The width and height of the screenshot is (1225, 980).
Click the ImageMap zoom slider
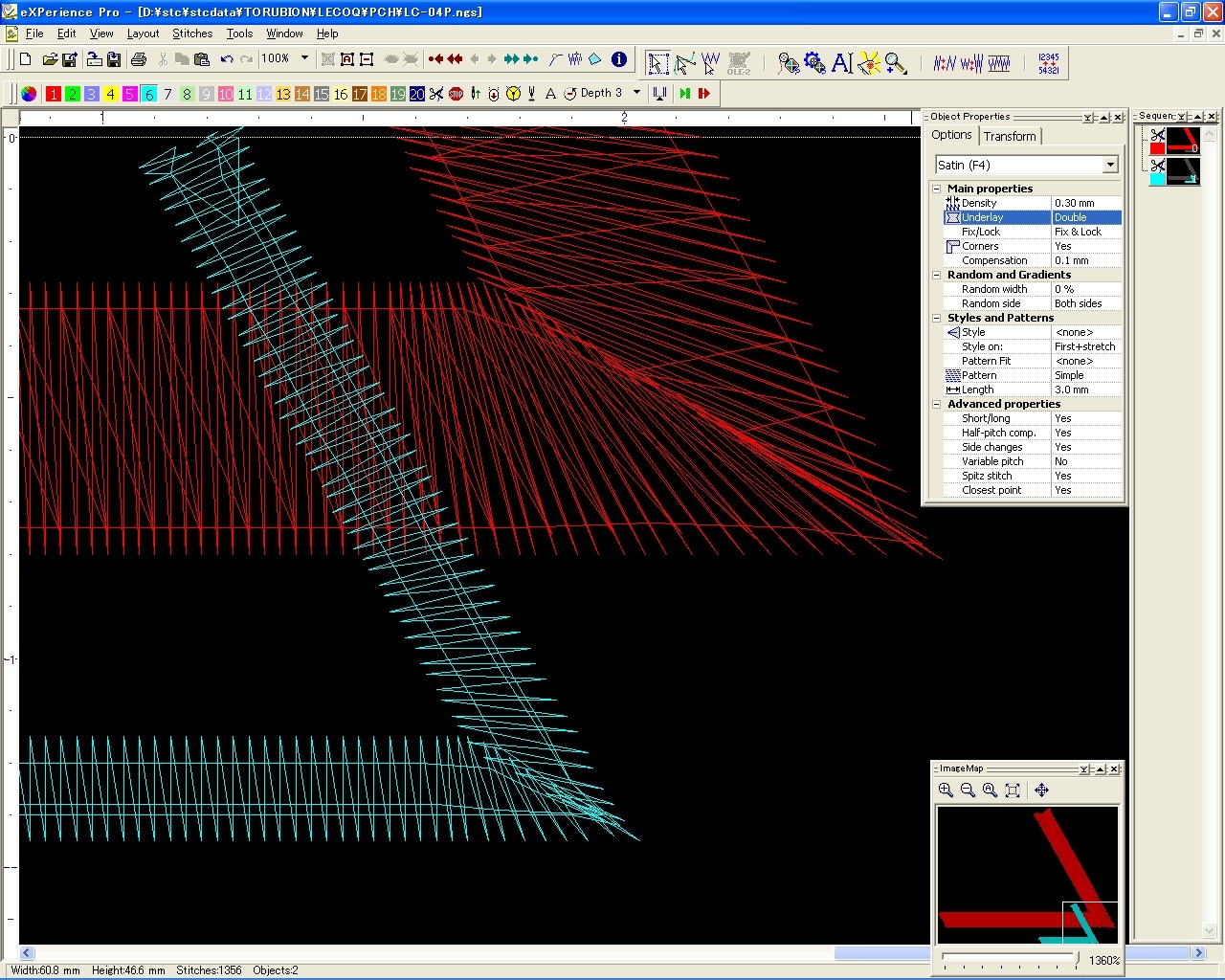point(1010,957)
